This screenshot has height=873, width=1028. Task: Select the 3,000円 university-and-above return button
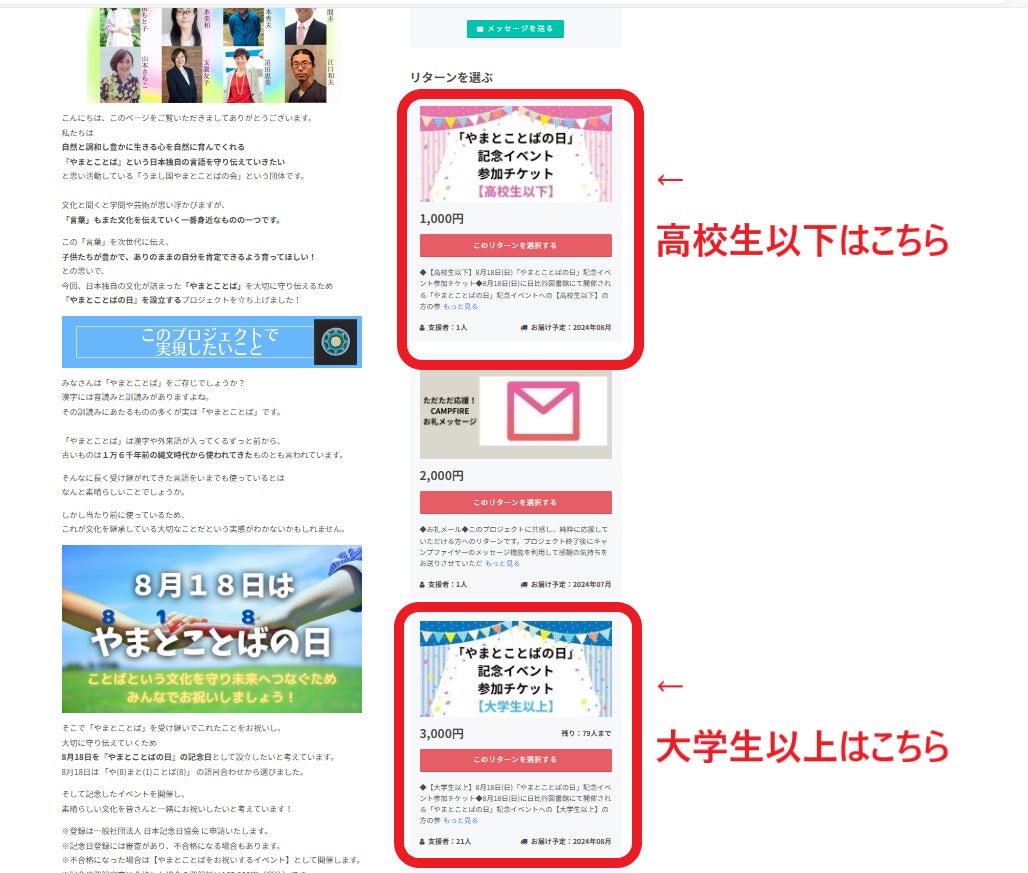[515, 760]
